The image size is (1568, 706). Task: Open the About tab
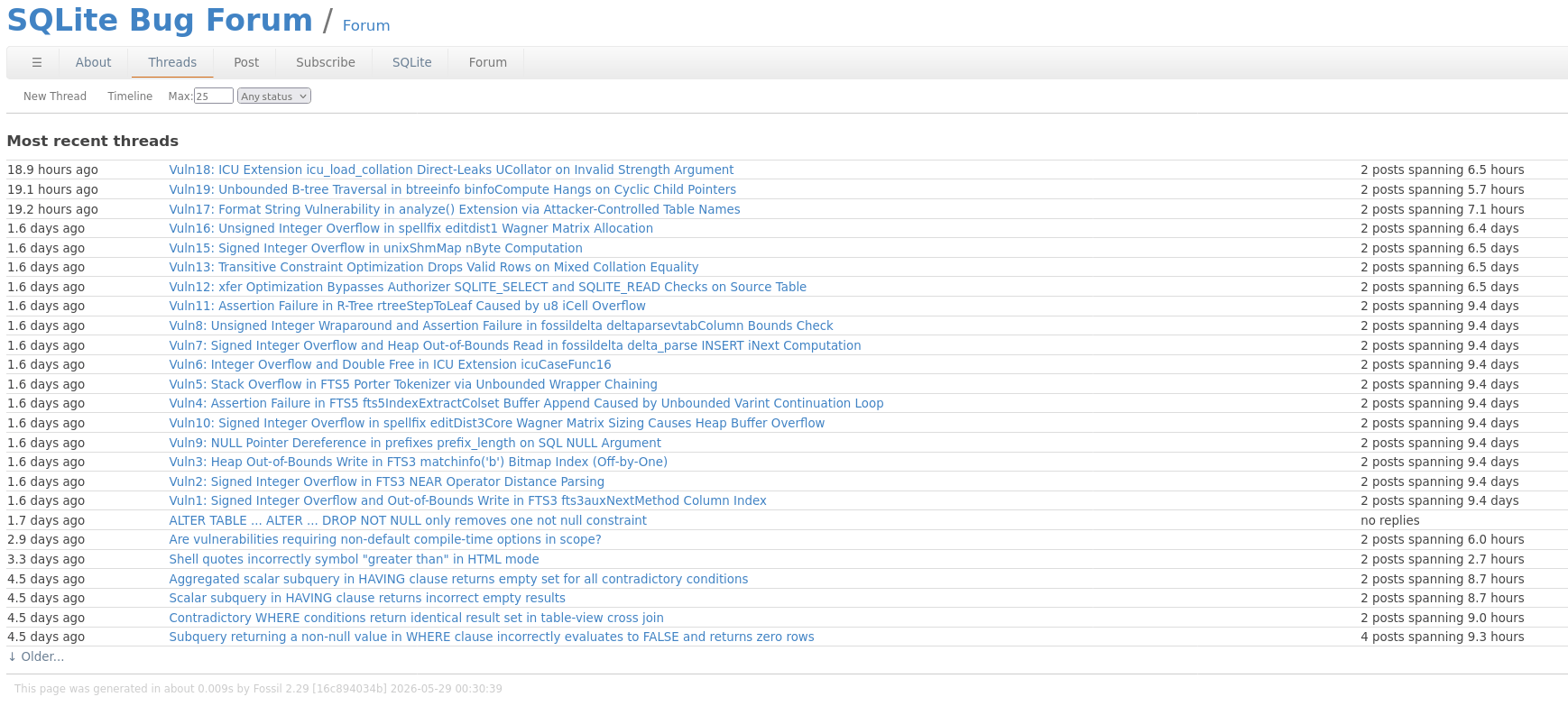(94, 62)
